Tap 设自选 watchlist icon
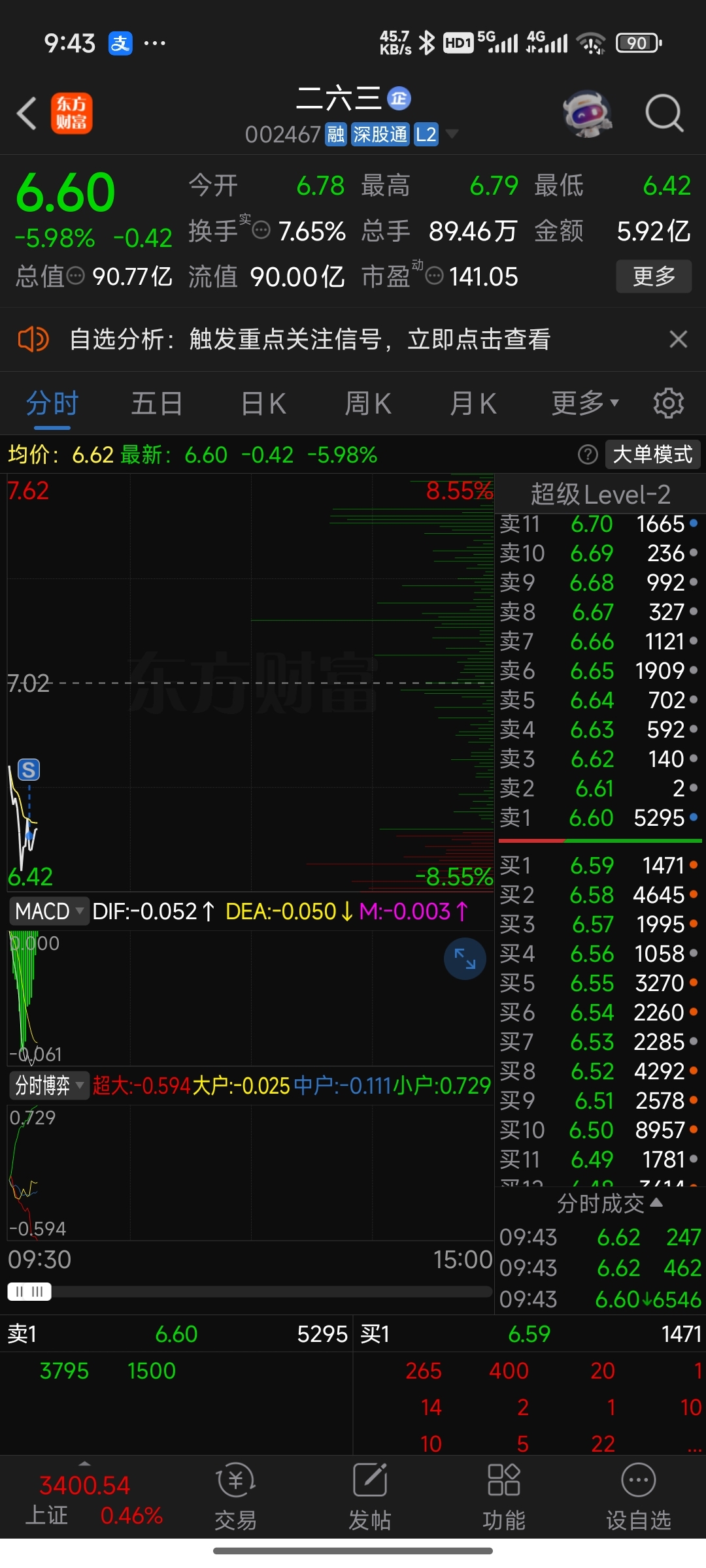The image size is (706, 1568). (x=639, y=1498)
